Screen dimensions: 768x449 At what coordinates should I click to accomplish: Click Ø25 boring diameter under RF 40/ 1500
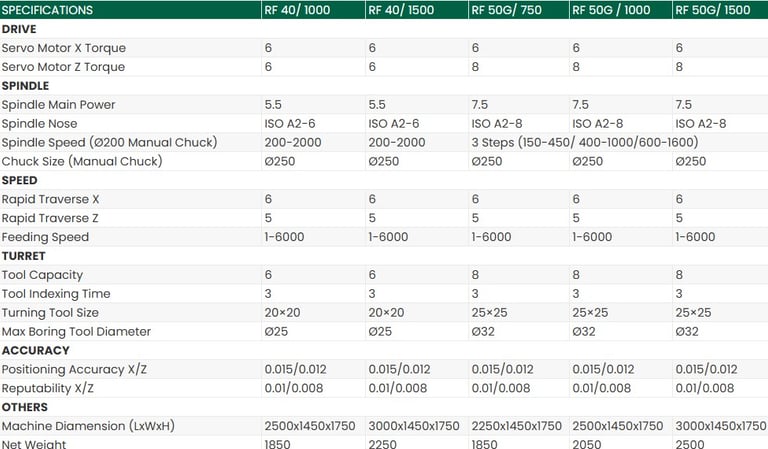[380, 331]
